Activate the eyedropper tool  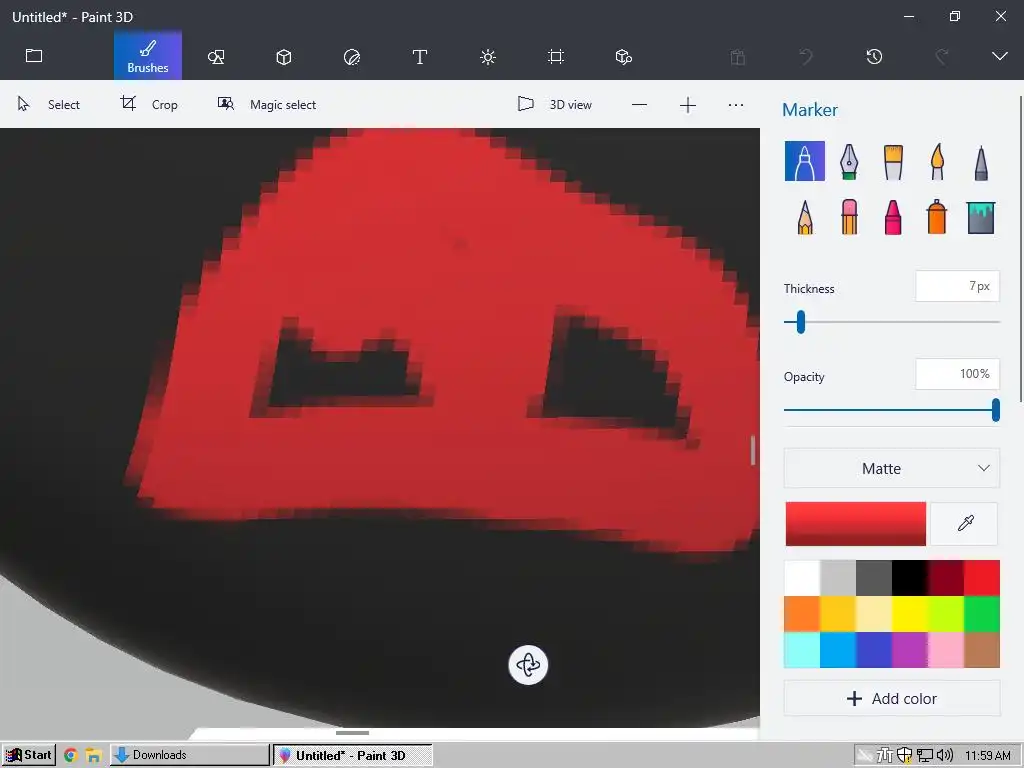point(965,523)
